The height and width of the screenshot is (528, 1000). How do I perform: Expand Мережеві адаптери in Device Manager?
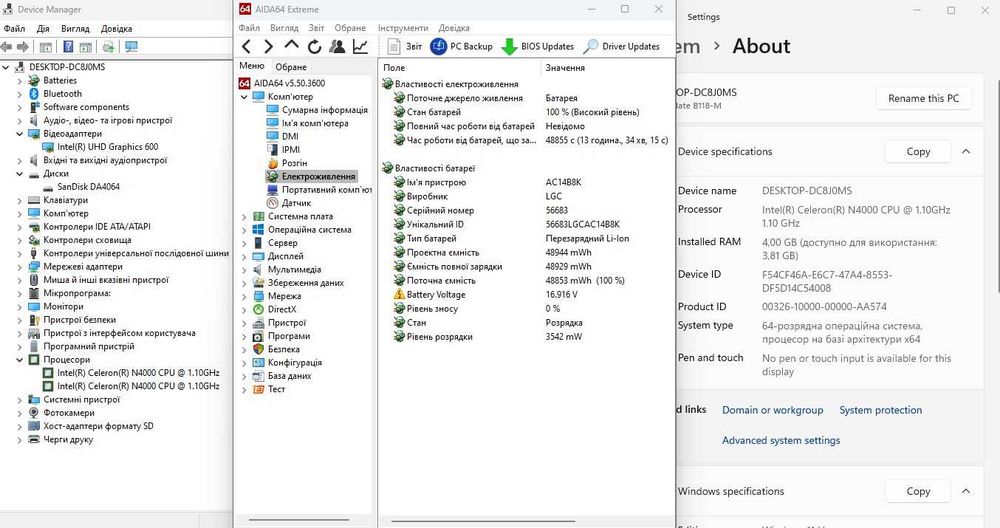click(19, 267)
